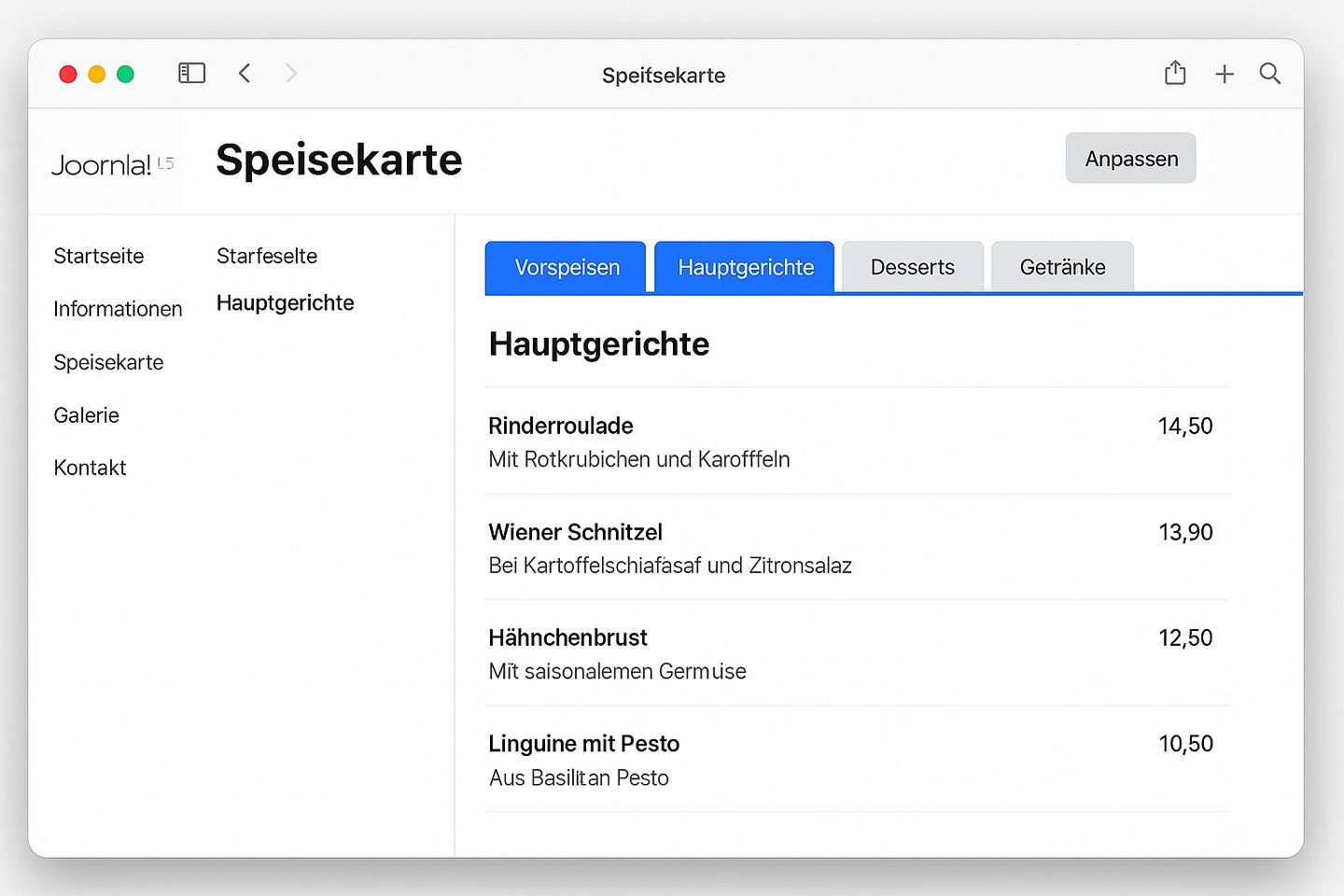Click the Starfeselte submenu link
Viewport: 1344px width, 896px height.
(267, 256)
